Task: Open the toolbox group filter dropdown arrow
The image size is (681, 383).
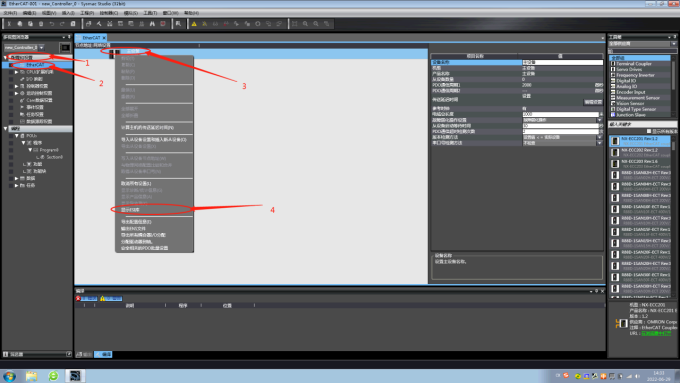Action: click(x=674, y=44)
